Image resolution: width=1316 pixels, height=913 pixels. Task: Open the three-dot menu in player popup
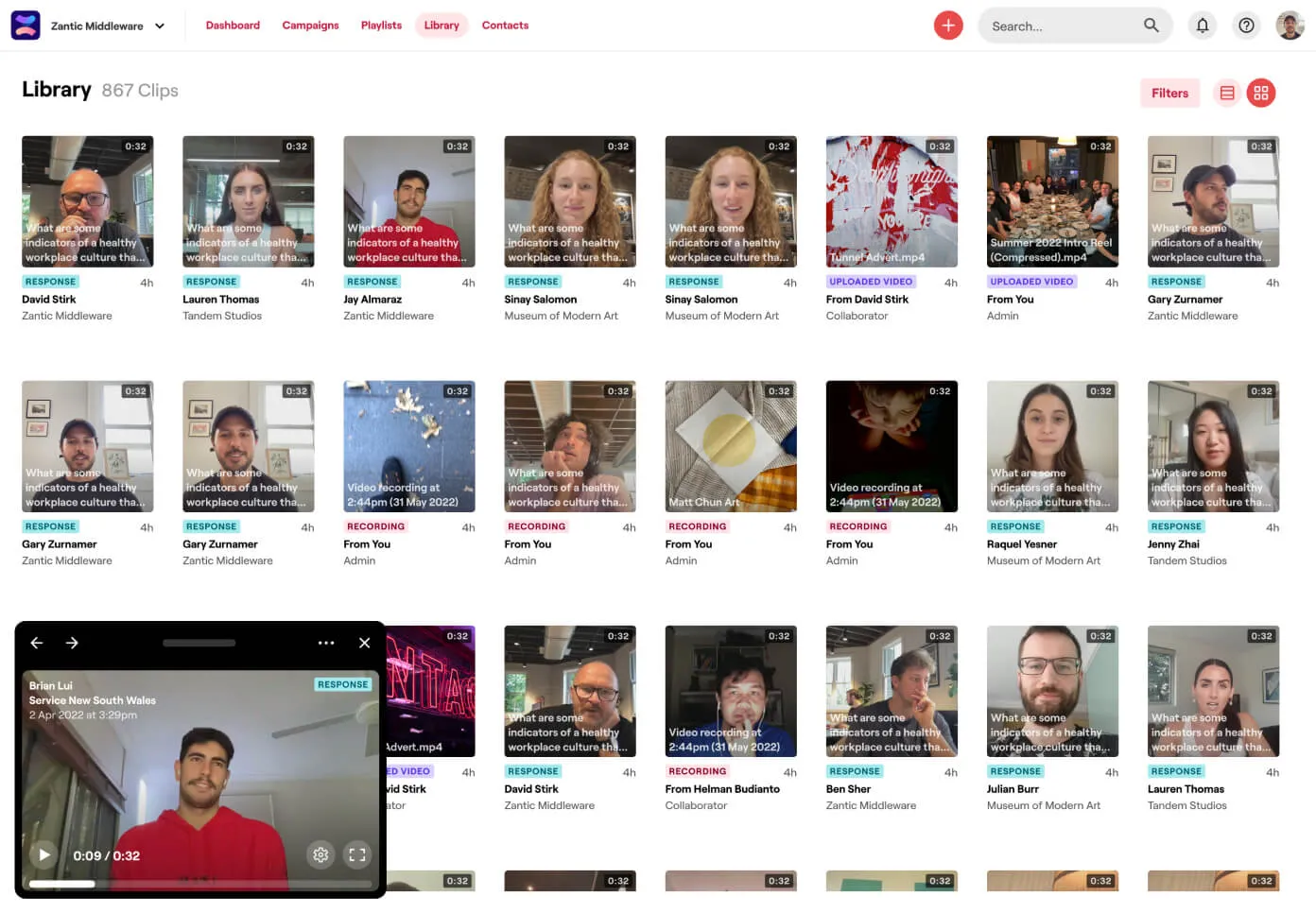point(326,643)
